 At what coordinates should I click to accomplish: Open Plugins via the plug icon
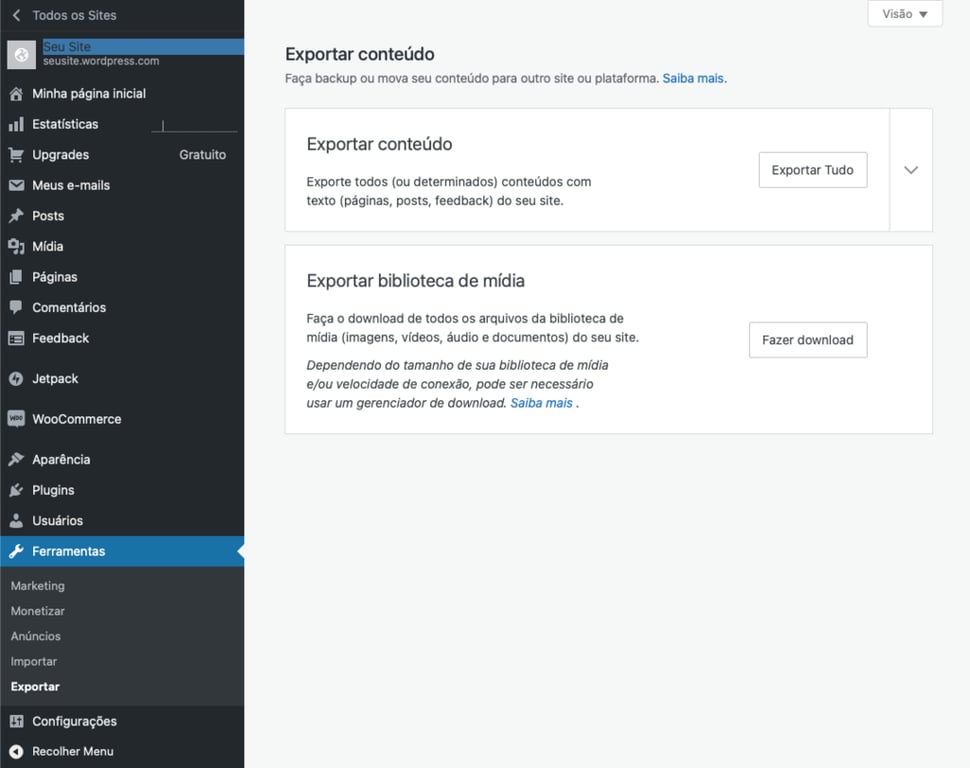pyautogui.click(x=17, y=489)
